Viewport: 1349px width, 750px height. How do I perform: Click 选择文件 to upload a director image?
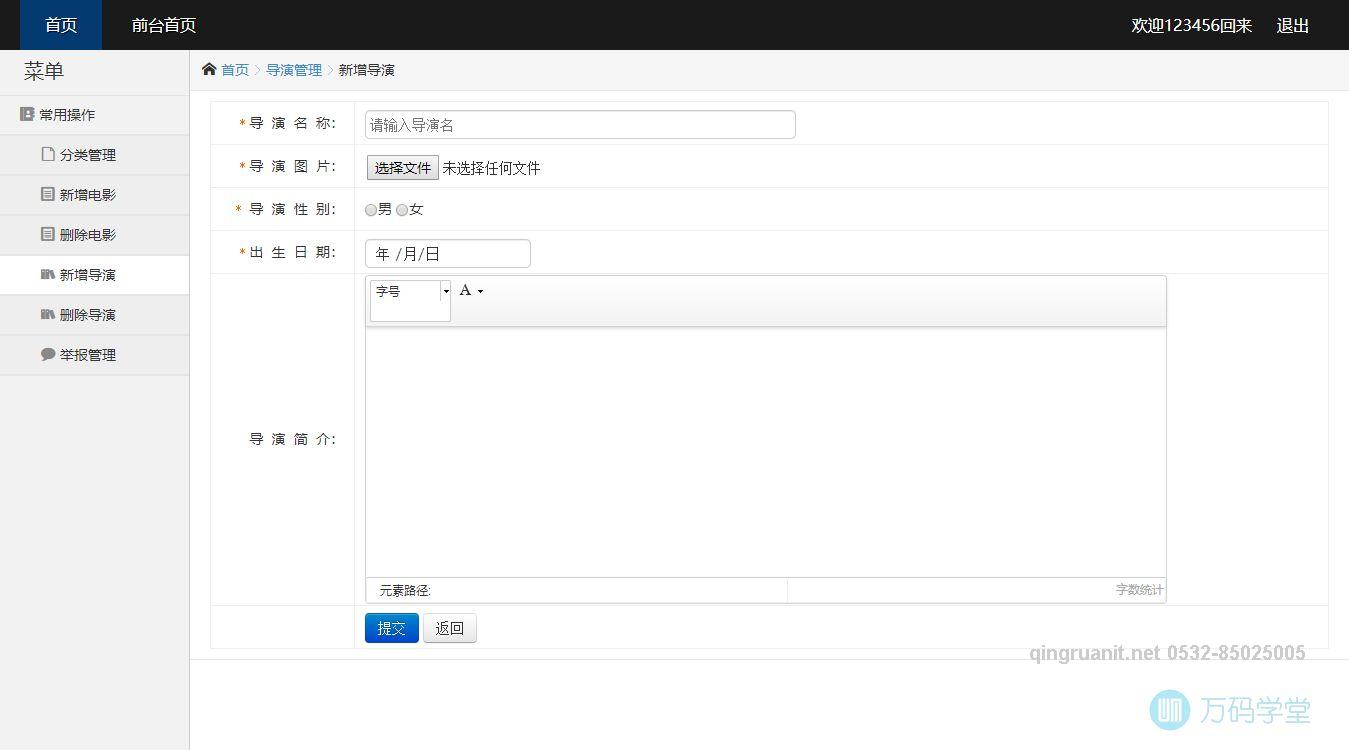click(x=401, y=167)
